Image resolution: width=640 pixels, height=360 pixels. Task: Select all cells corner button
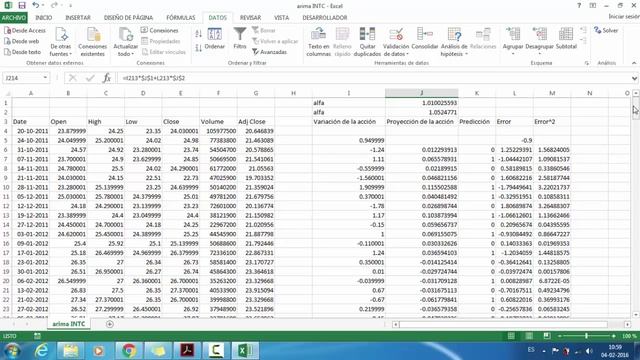point(6,93)
